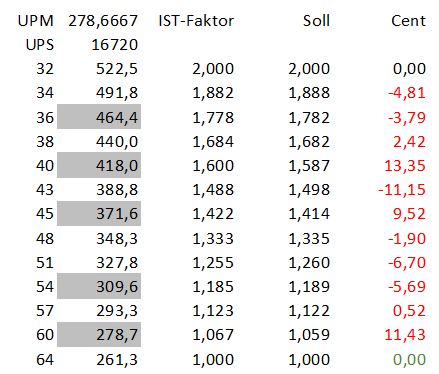The height and width of the screenshot is (374, 439).
Task: Select the green 0,00 Cent cell
Action: [409, 359]
